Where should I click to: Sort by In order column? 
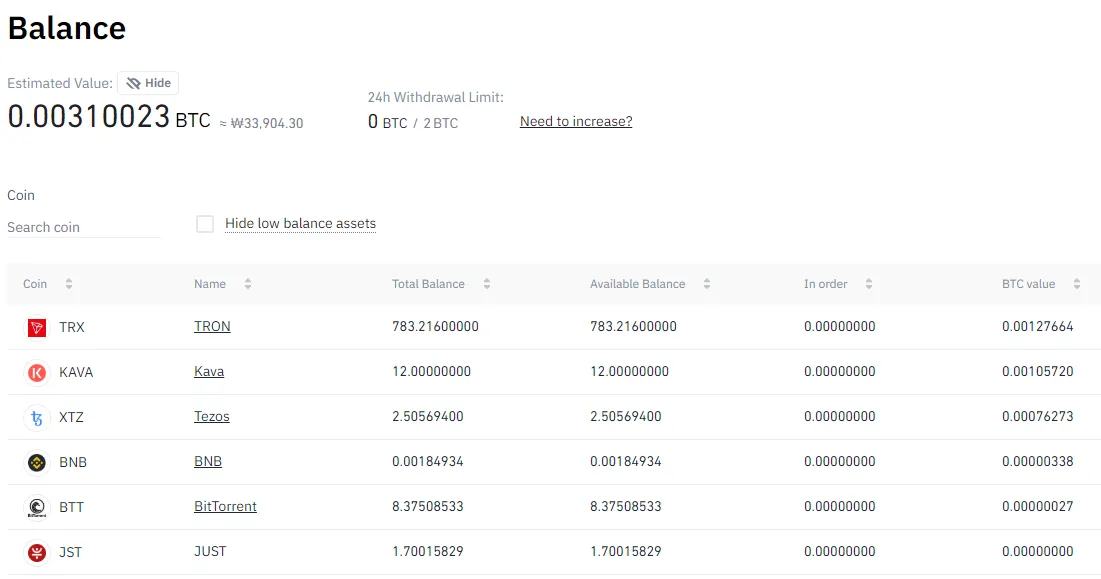coord(869,284)
